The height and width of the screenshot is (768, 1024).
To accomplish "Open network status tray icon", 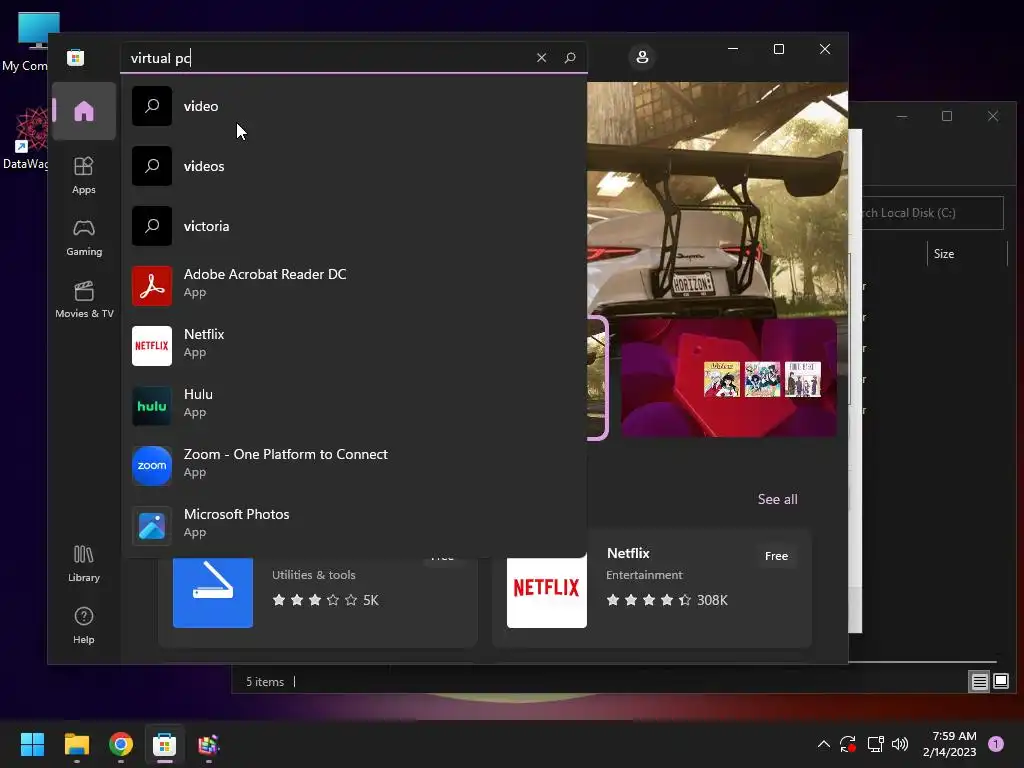I will pos(875,744).
